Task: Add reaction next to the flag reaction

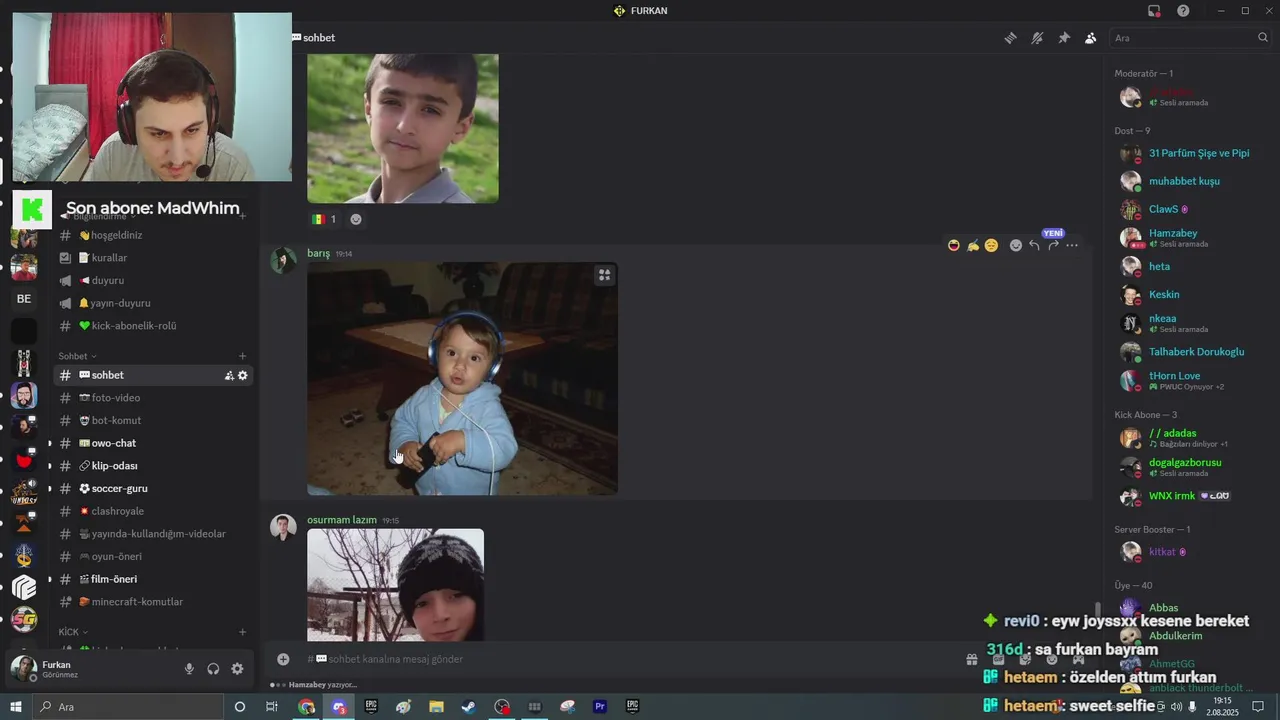Action: [356, 219]
